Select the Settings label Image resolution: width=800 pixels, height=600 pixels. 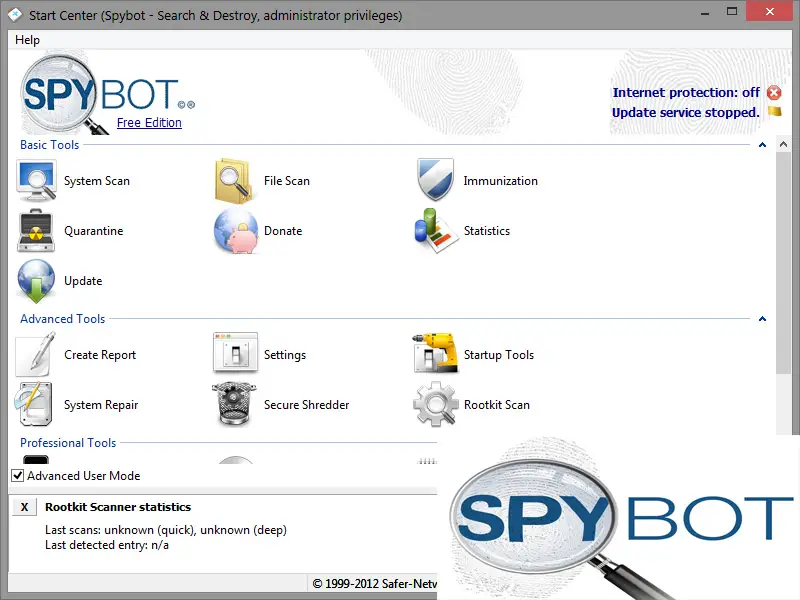(285, 355)
